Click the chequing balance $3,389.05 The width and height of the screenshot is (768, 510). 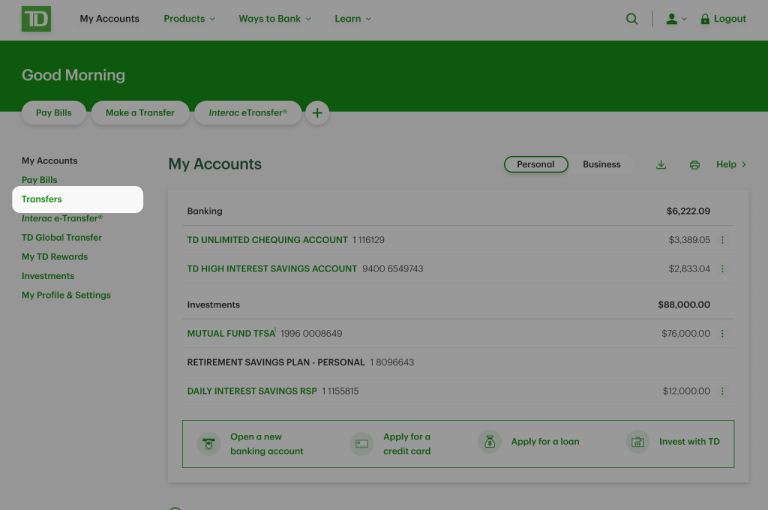[x=689, y=240]
